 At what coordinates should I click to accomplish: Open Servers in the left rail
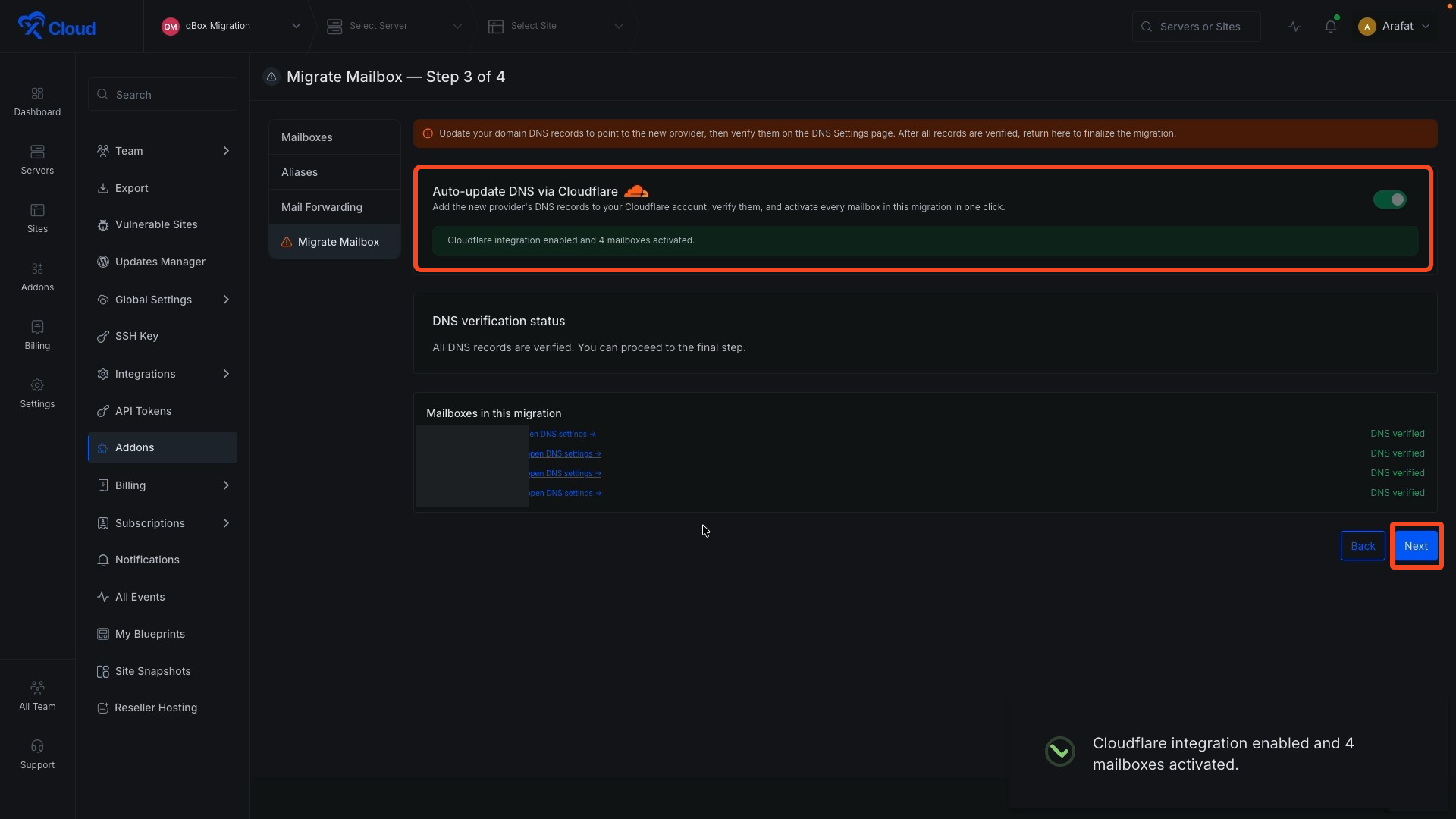point(37,160)
